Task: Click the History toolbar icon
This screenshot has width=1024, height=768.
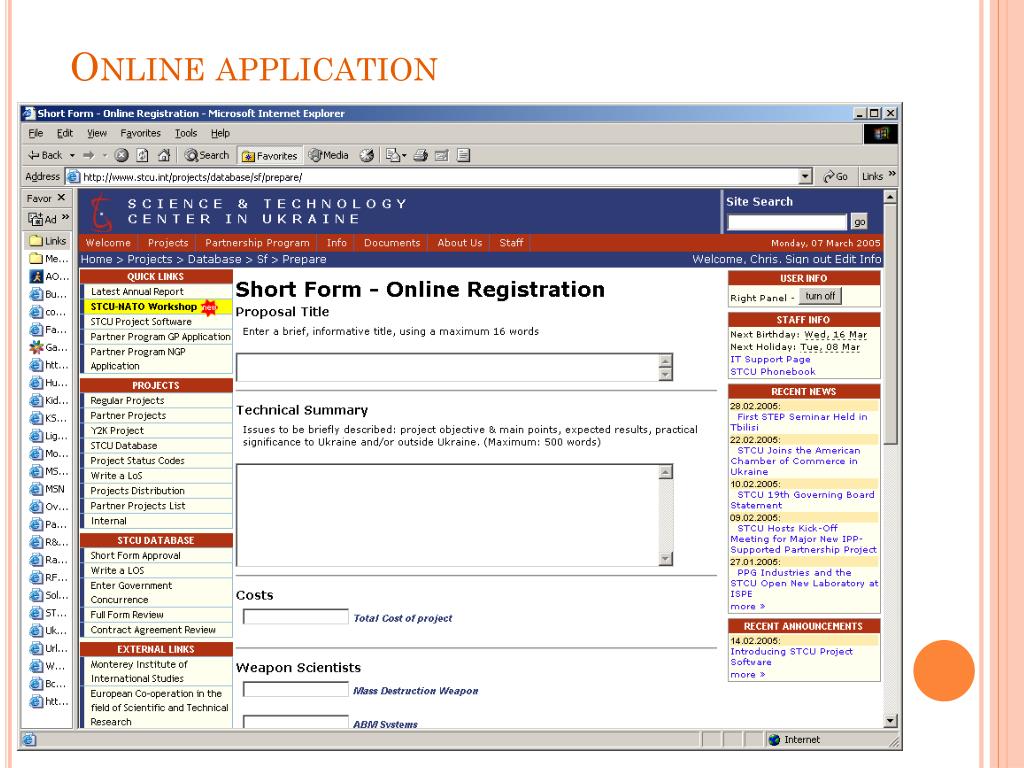Action: pos(367,155)
